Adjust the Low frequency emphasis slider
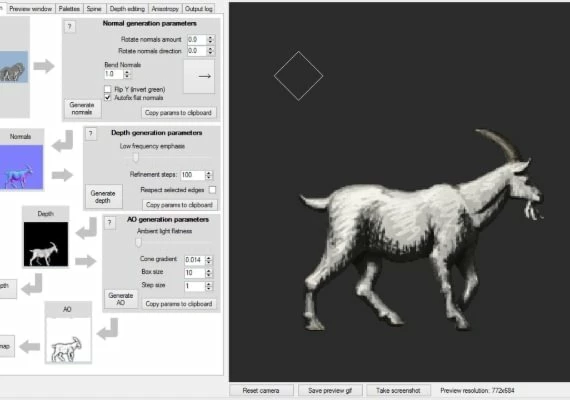Viewport: 570px width, 400px height. pos(135,157)
